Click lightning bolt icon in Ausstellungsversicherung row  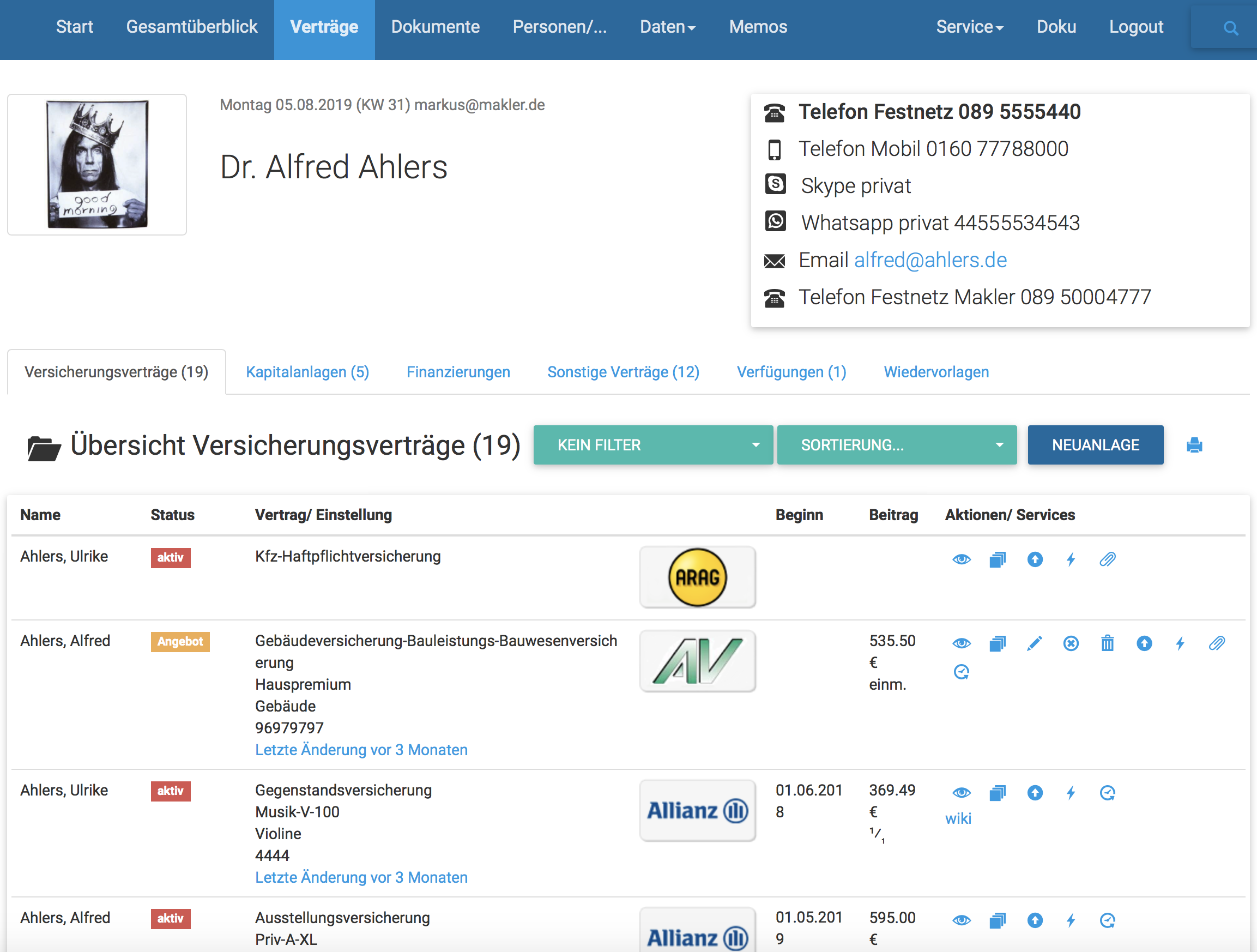pos(1071,920)
